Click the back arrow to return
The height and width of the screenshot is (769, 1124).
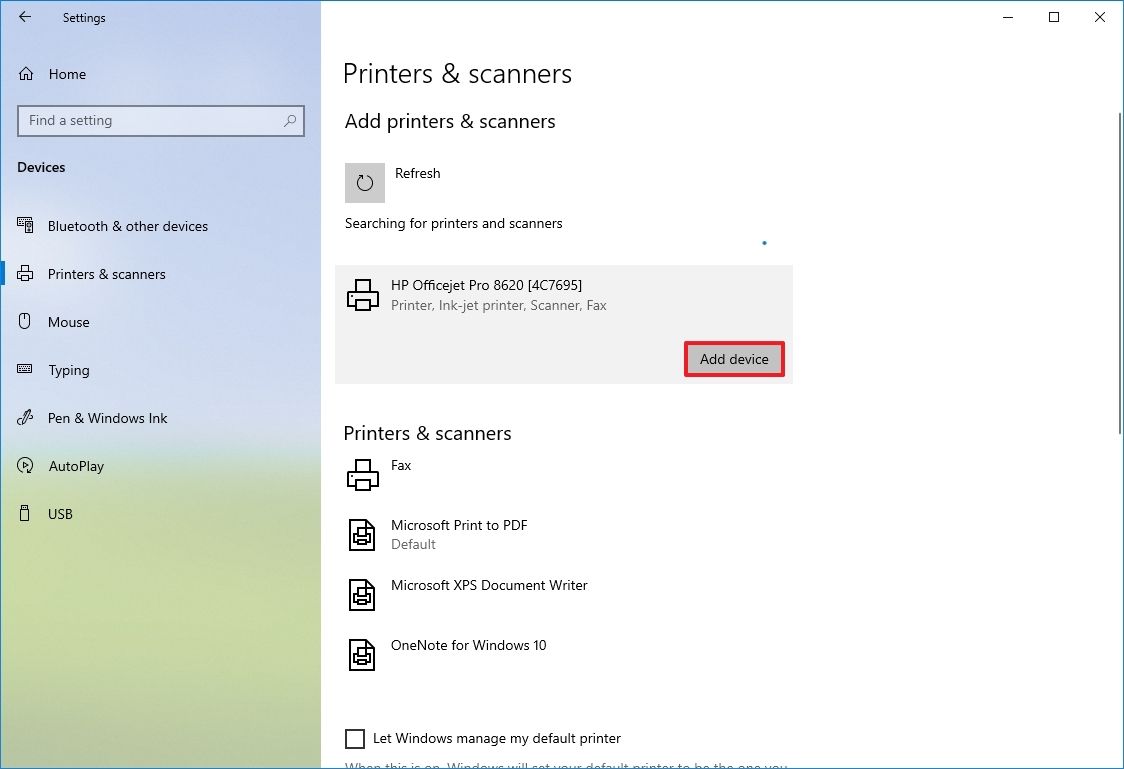tap(25, 17)
